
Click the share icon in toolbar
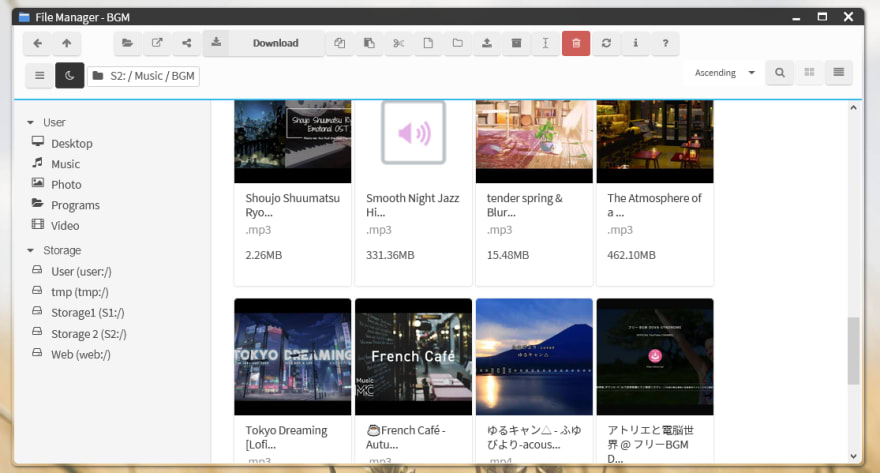click(187, 43)
